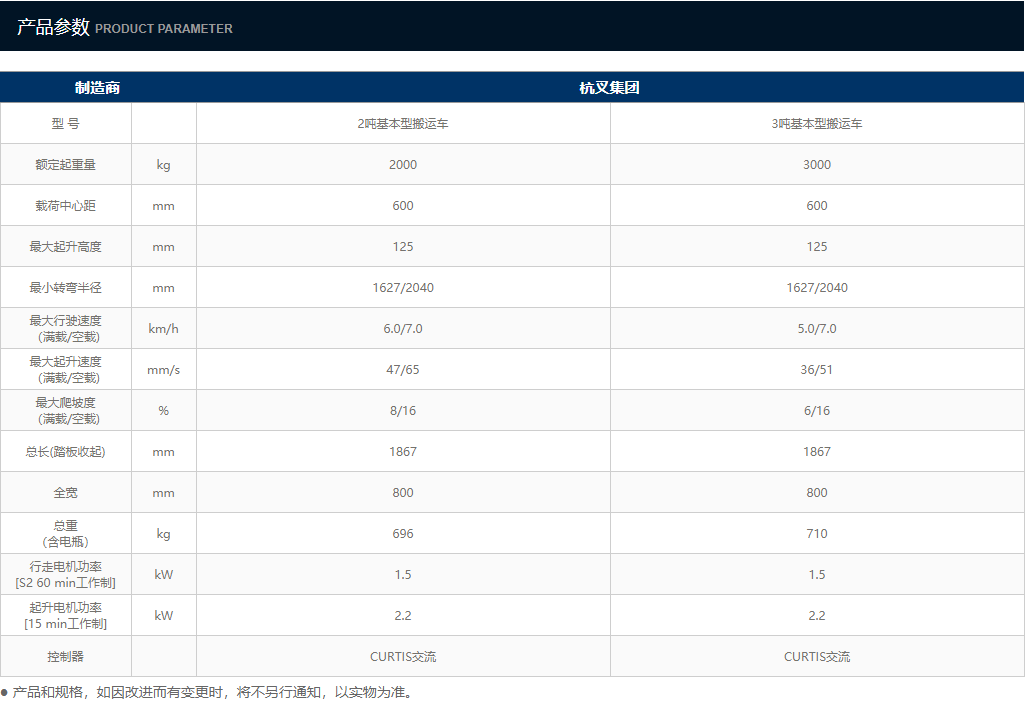Select the 6/16 gradeability value
1025x725 pixels.
816,411
